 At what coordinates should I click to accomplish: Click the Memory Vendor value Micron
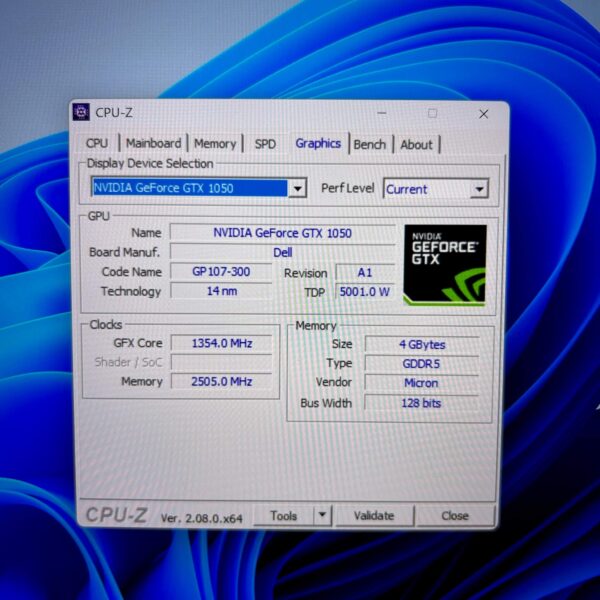coord(421,383)
